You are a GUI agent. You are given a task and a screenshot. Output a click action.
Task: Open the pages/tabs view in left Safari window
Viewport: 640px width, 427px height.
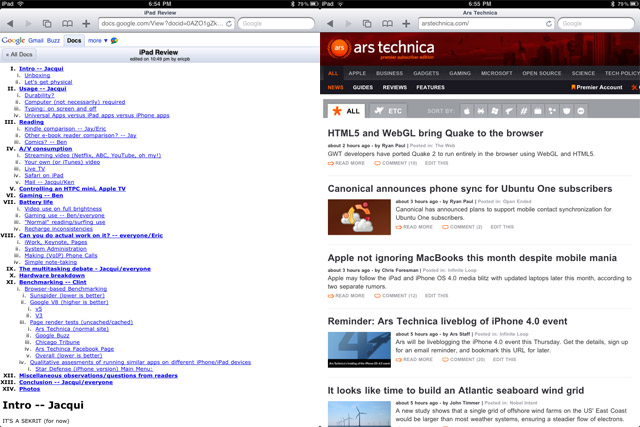click(x=47, y=24)
